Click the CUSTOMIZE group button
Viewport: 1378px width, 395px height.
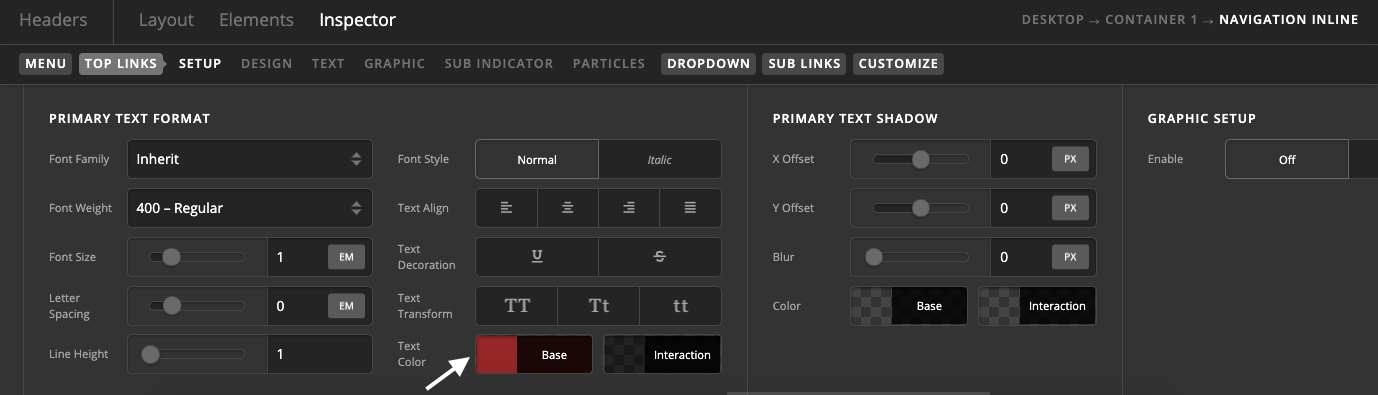pos(899,63)
